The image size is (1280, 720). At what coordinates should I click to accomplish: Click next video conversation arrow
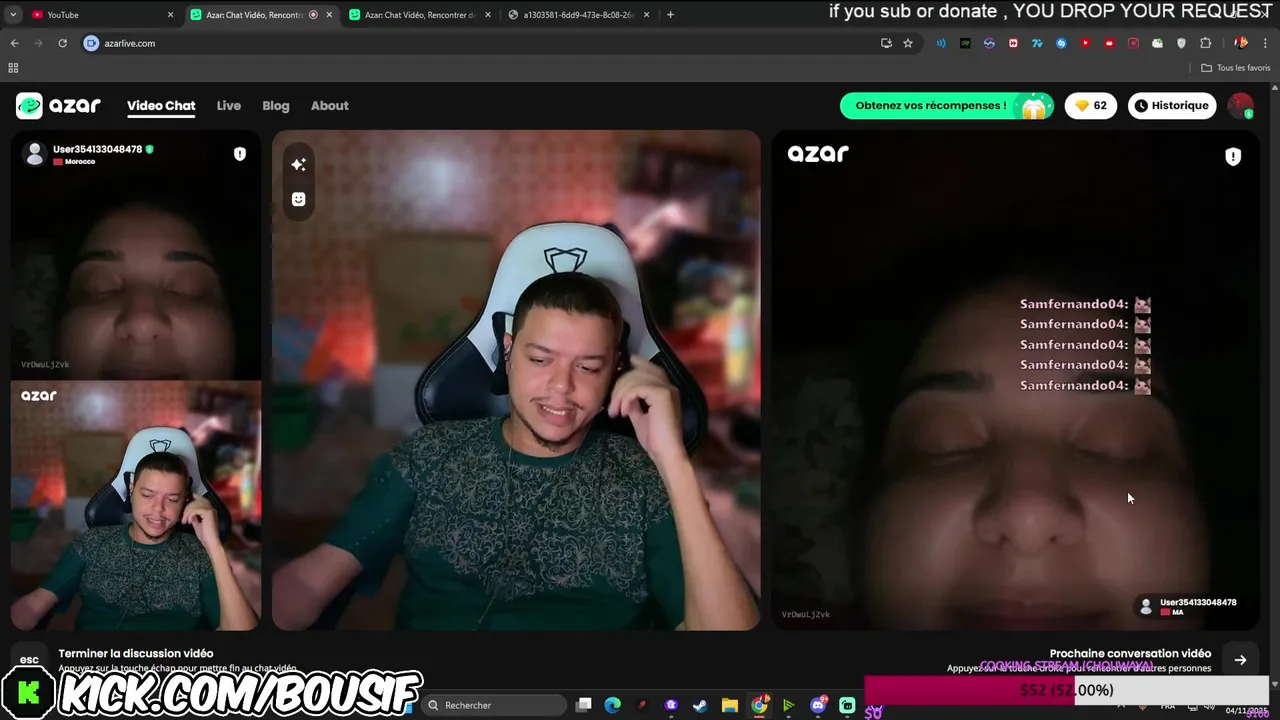1240,660
